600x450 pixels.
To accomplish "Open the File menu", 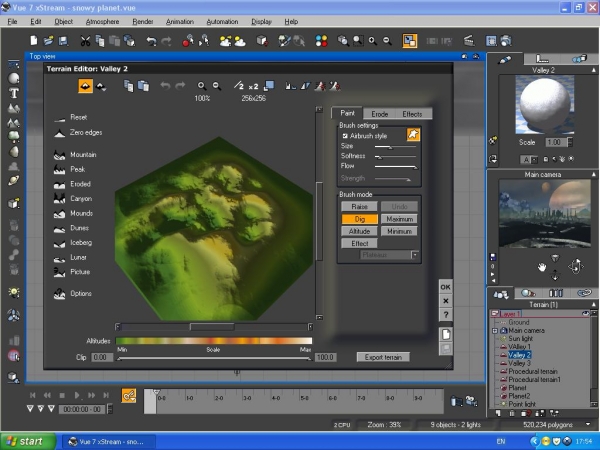I will [12, 21].
